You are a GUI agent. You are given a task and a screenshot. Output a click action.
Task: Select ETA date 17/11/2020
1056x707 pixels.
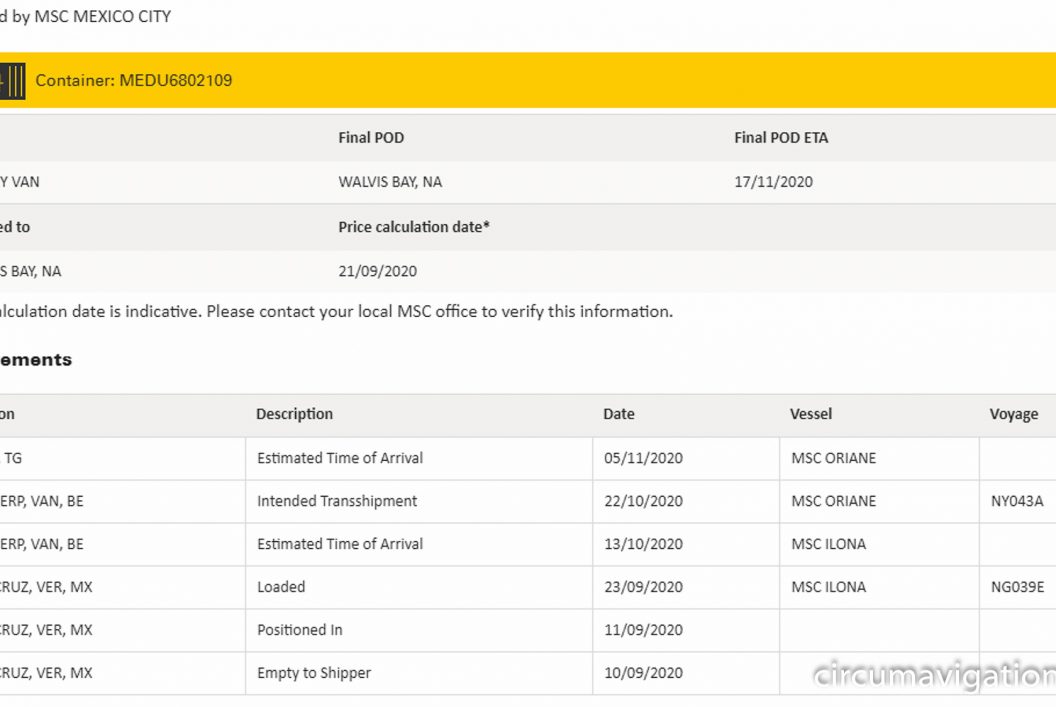point(773,182)
